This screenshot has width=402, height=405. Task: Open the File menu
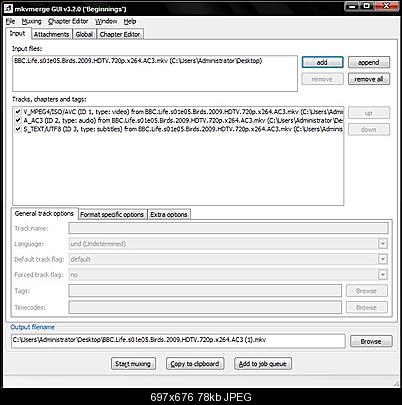click(10, 22)
